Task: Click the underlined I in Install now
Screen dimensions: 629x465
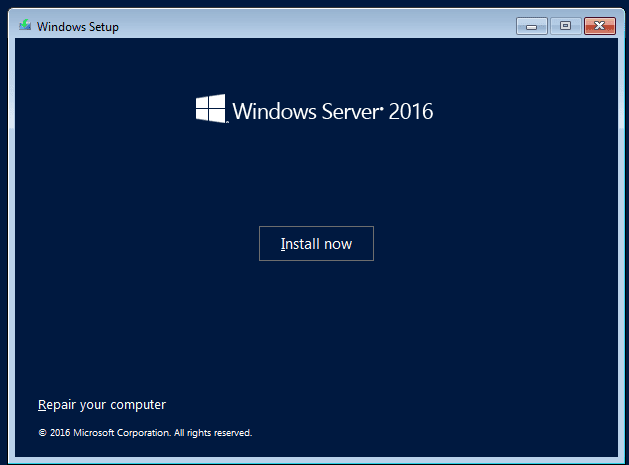Action: 283,244
